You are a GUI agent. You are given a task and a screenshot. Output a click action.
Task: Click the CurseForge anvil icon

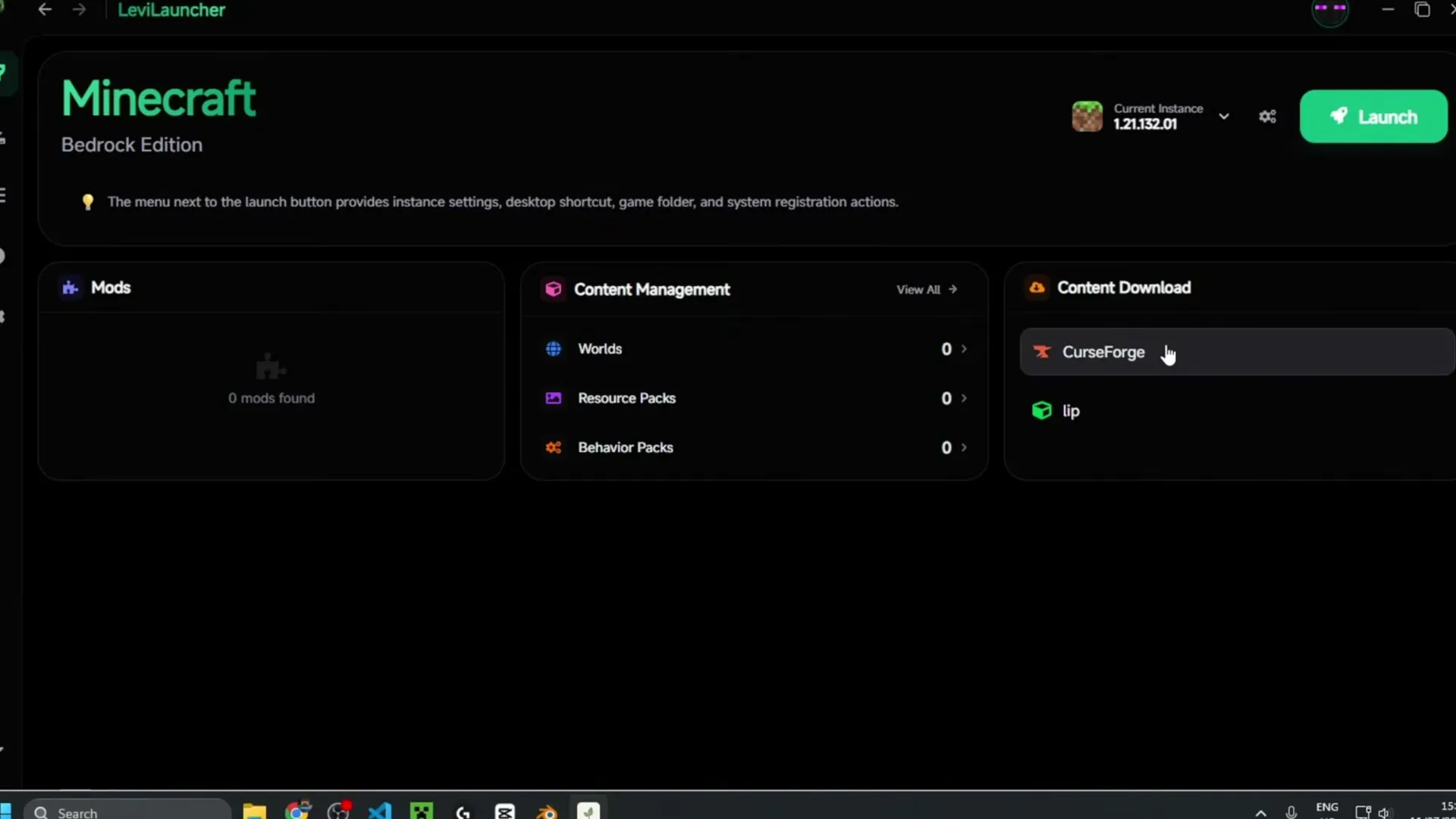[1042, 352]
